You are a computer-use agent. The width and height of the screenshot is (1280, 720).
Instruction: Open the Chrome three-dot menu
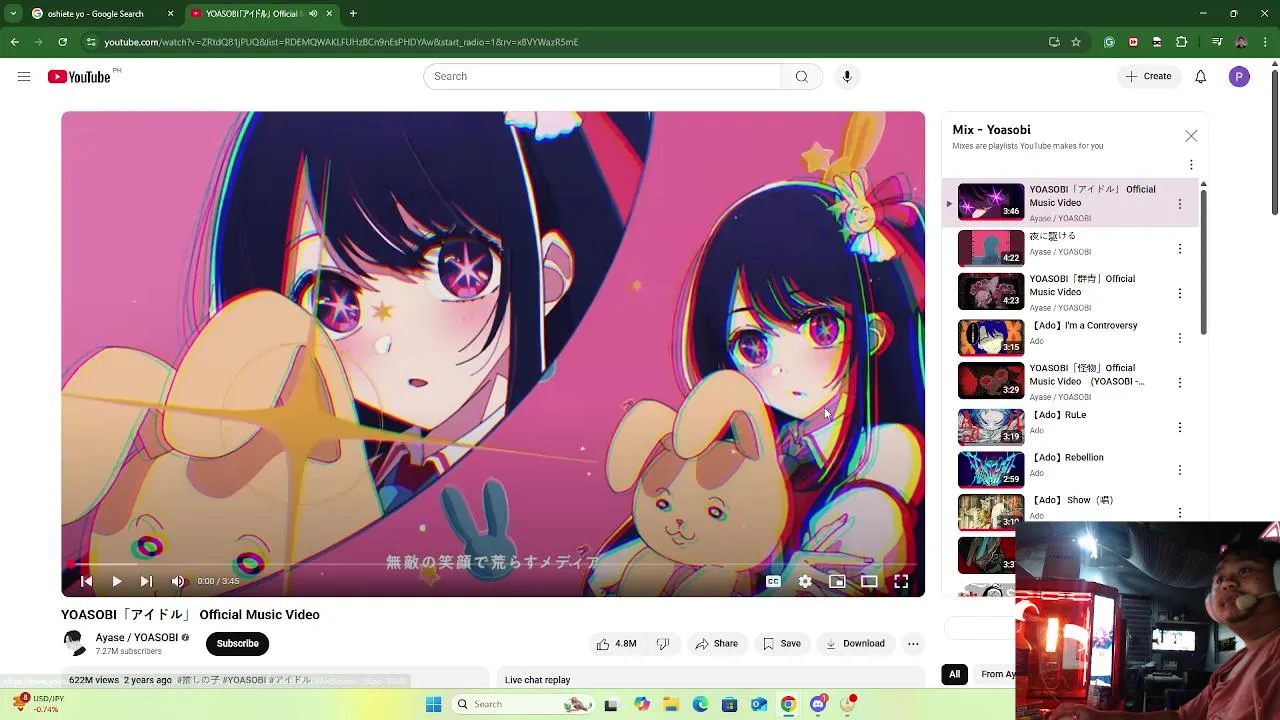(x=1265, y=42)
